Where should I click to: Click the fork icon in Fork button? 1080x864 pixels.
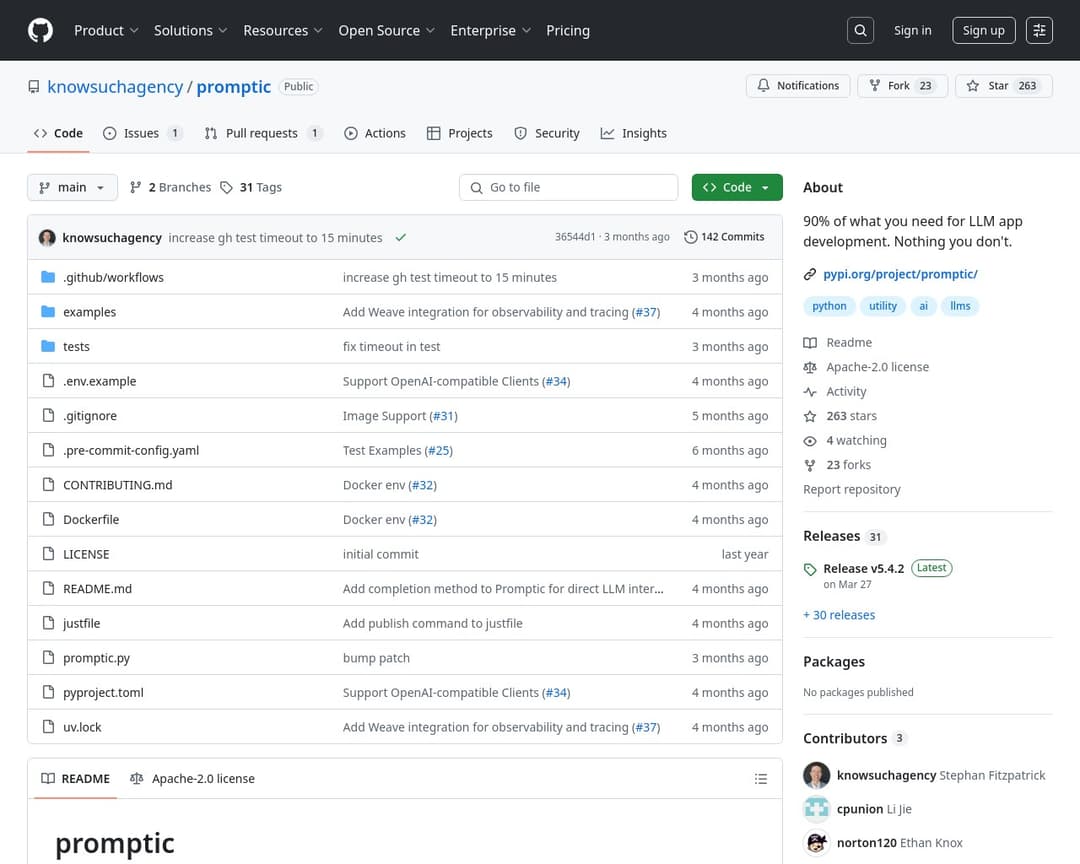875,85
